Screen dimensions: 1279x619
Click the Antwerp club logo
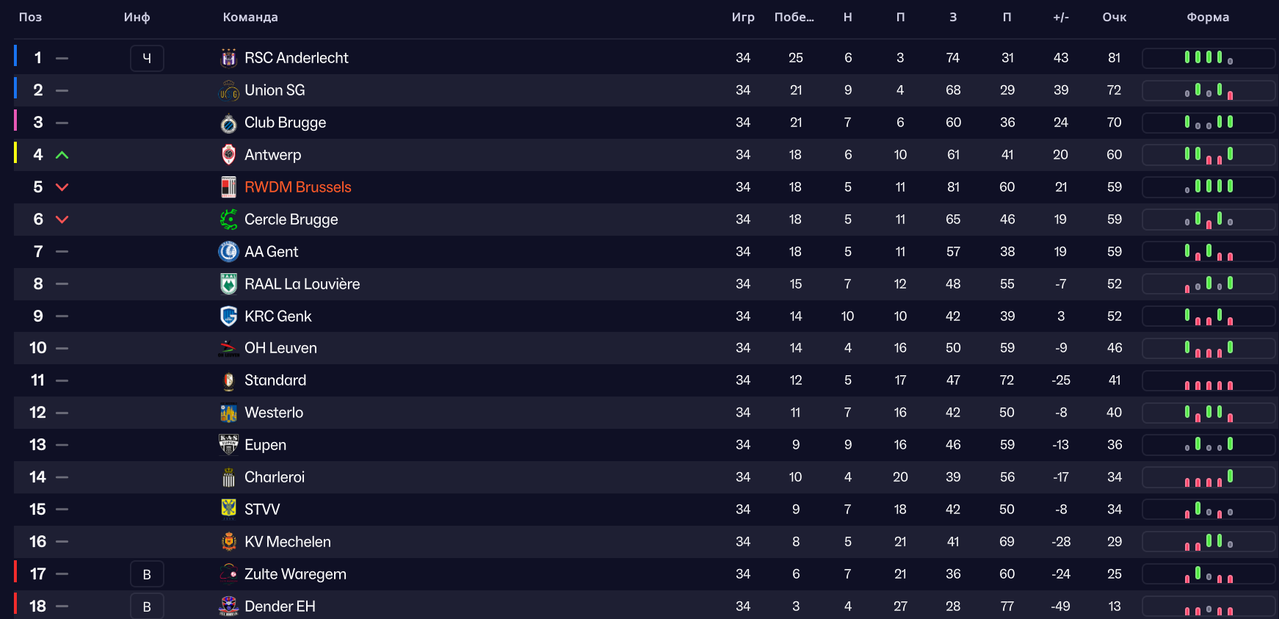point(228,155)
